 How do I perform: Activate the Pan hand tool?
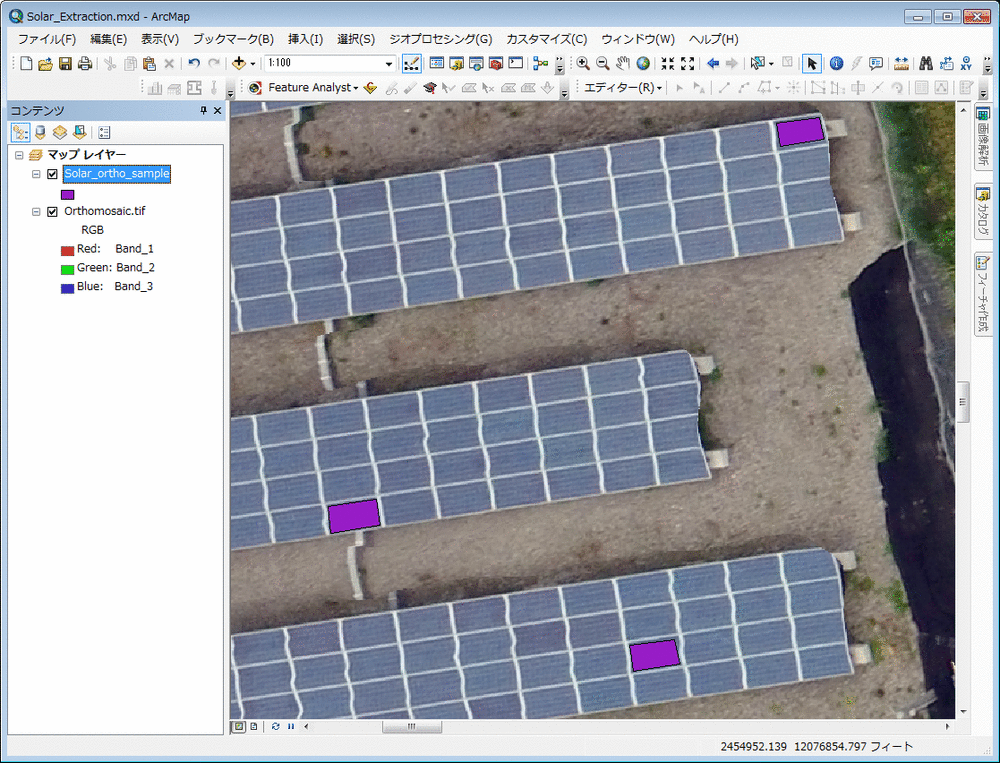click(622, 64)
